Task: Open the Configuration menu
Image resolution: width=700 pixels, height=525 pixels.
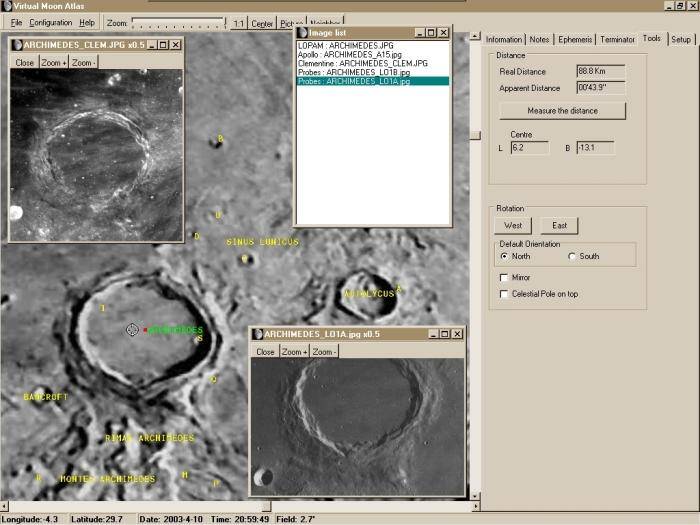Action: click(50, 22)
